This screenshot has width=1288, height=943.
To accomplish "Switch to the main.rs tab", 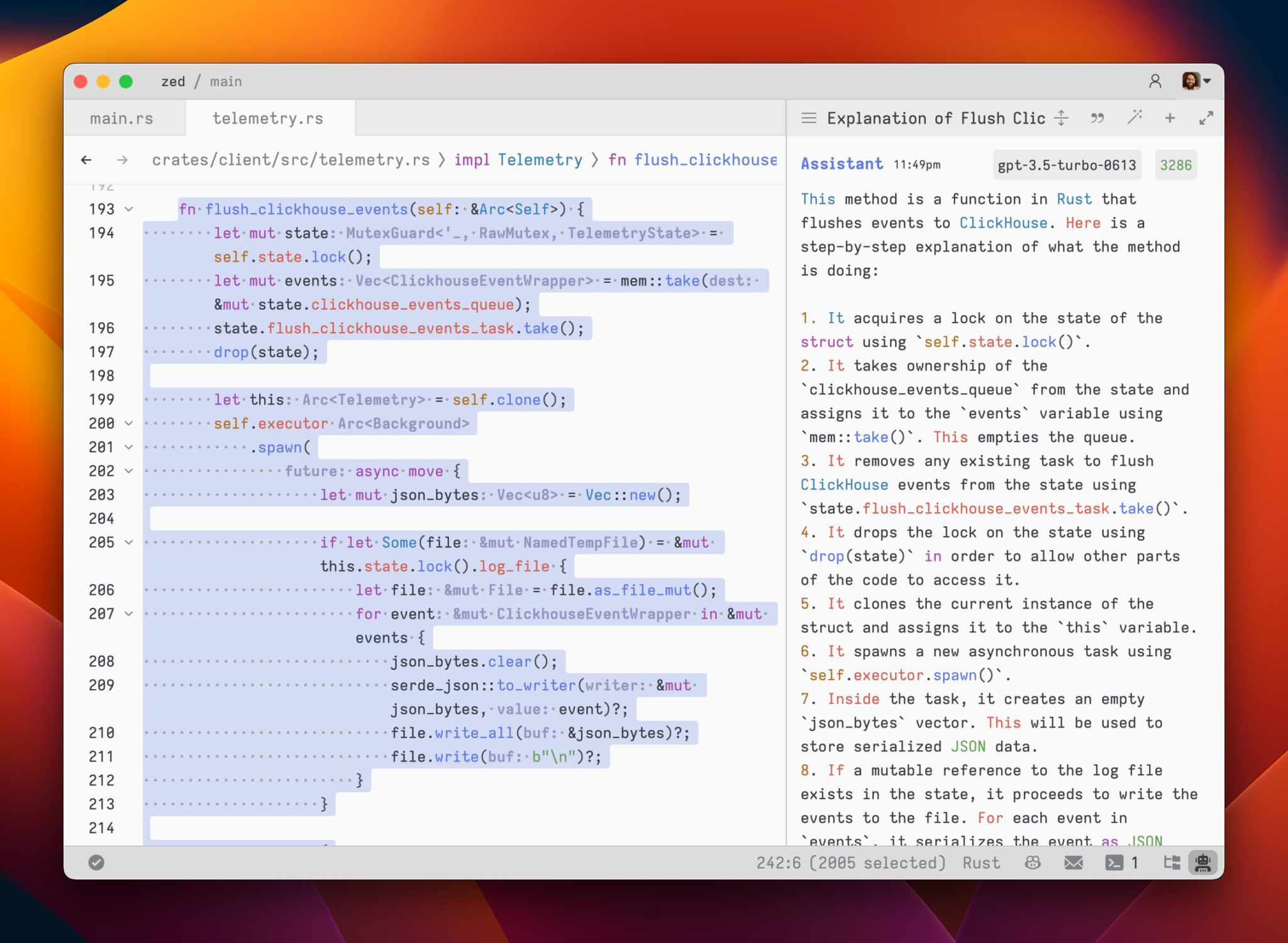I will tap(123, 118).
